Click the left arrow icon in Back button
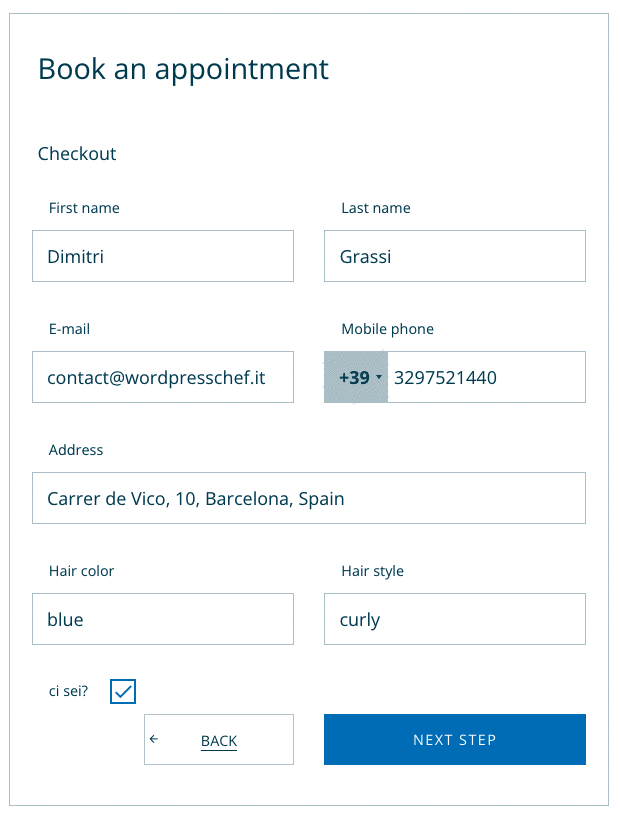This screenshot has width=620, height=820. click(154, 740)
